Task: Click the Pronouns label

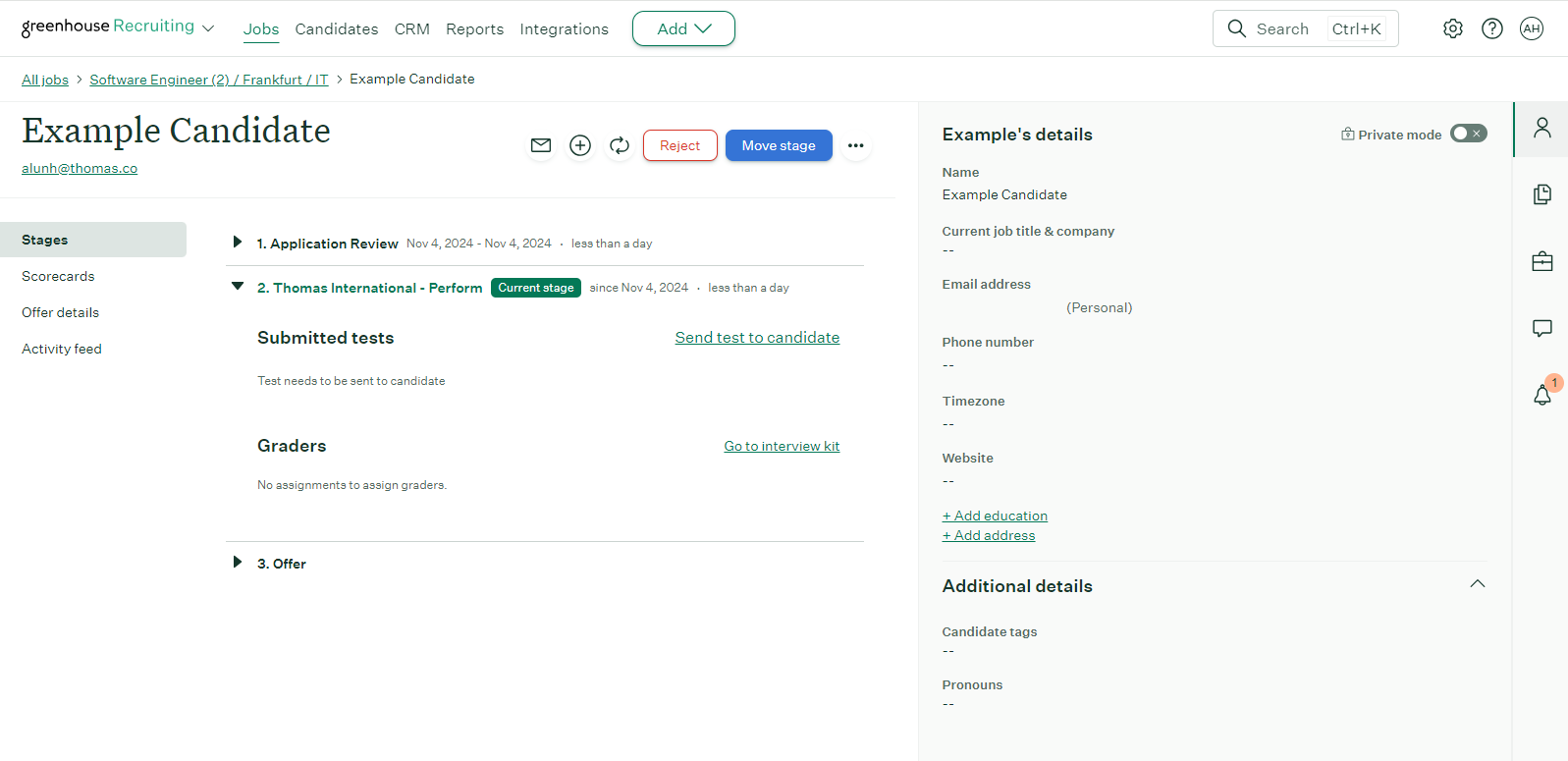Action: pyautogui.click(x=972, y=684)
